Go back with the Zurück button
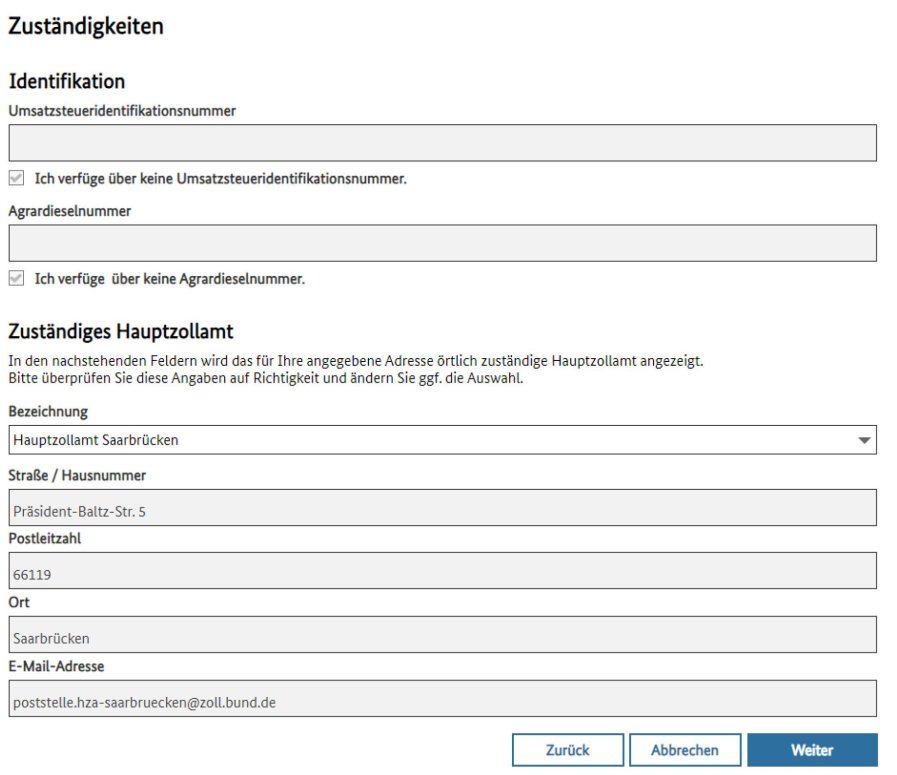 click(567, 750)
